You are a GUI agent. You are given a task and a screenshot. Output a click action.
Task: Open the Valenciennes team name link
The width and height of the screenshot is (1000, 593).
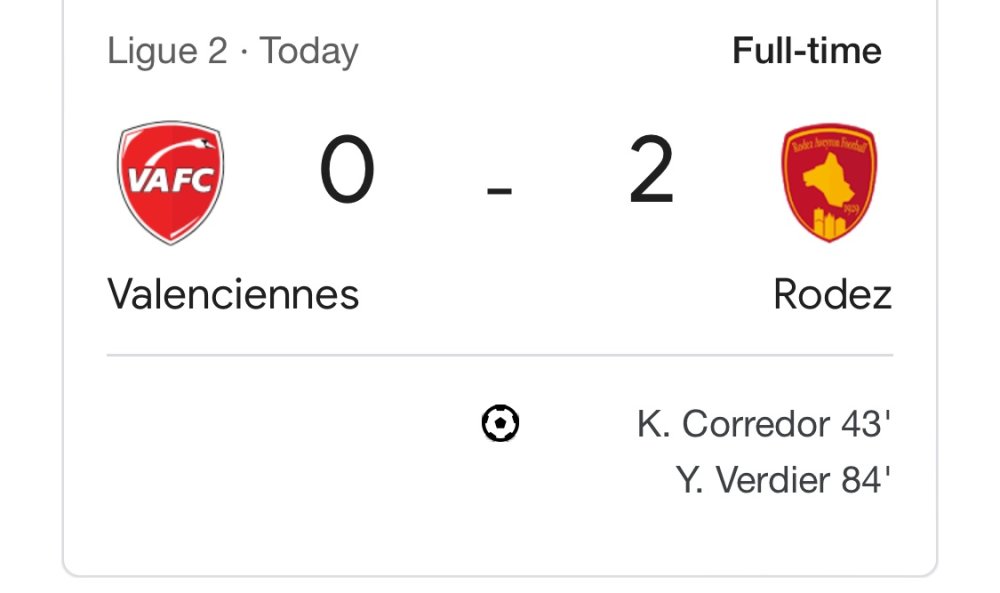(233, 294)
